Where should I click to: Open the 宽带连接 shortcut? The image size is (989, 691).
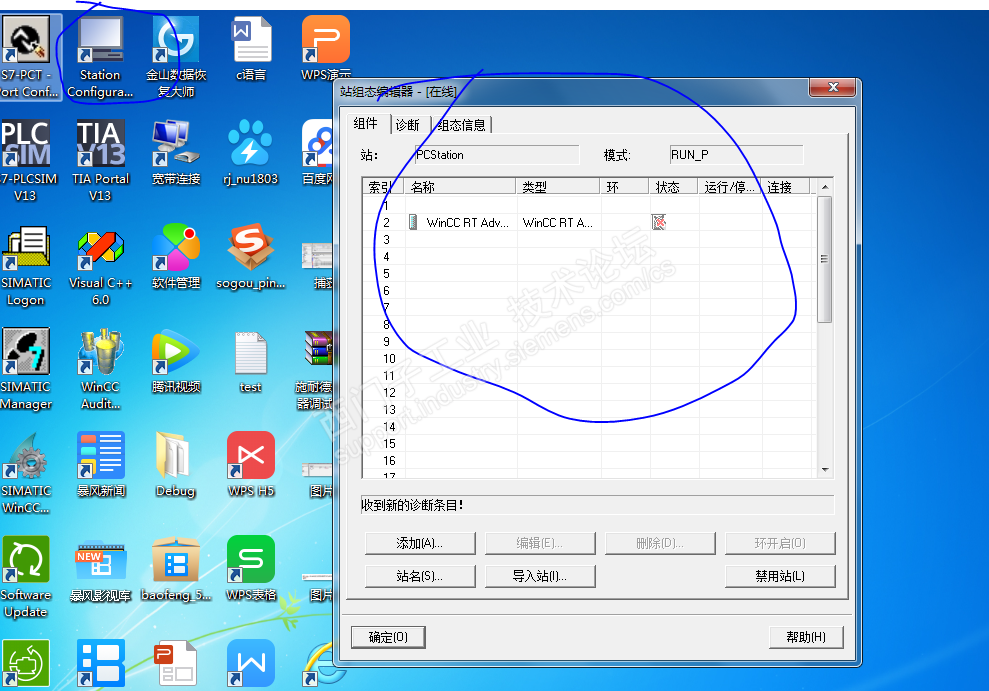pos(176,153)
